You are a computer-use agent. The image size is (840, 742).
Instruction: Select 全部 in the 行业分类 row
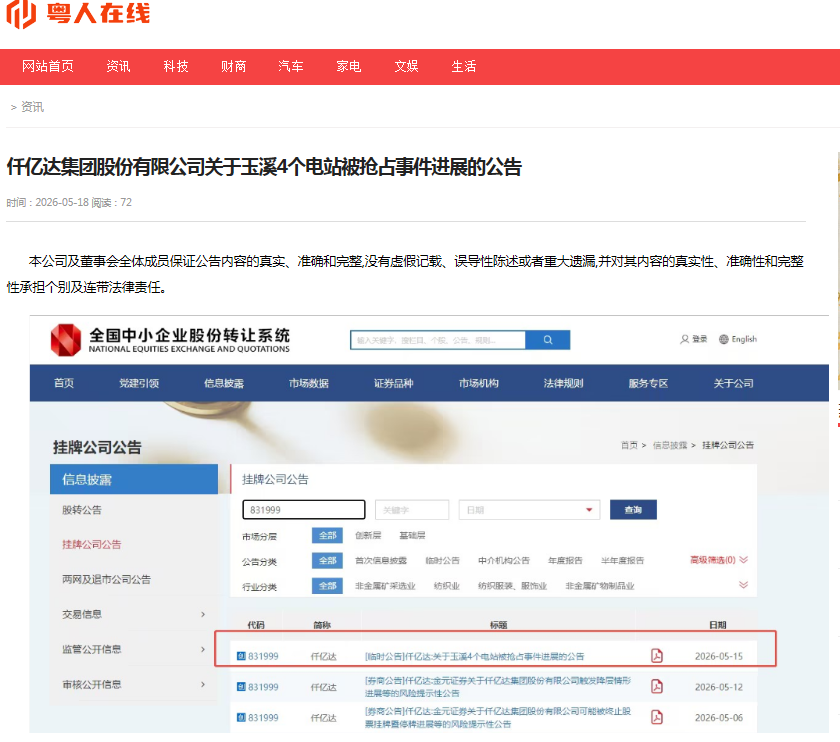click(x=327, y=586)
